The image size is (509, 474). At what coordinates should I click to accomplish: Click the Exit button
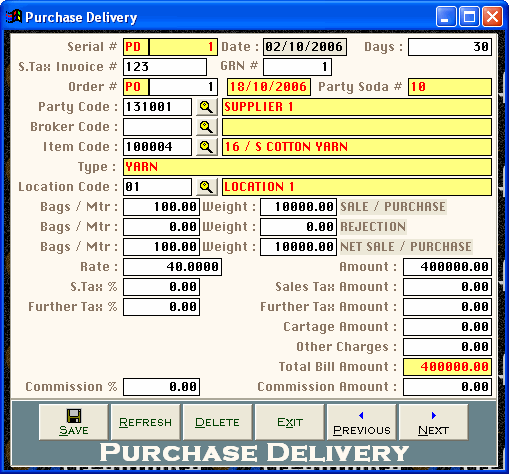[290, 422]
